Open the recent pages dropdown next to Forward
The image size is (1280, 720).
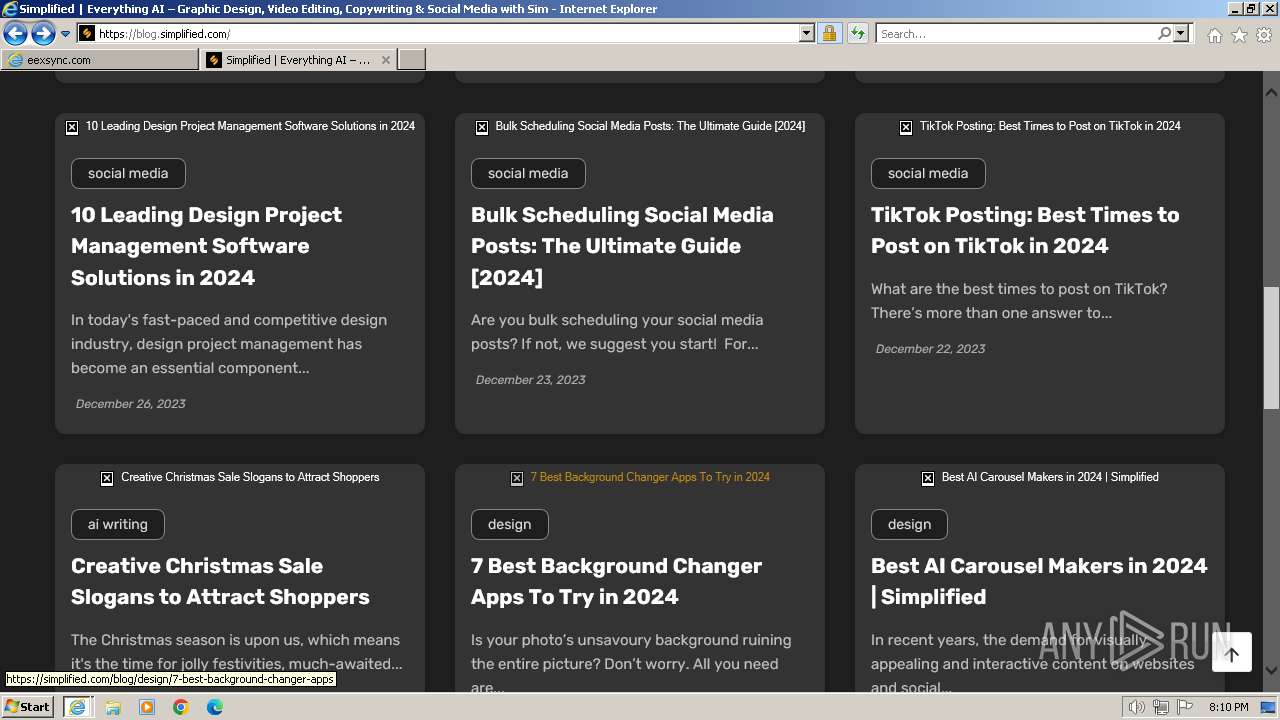[x=66, y=34]
